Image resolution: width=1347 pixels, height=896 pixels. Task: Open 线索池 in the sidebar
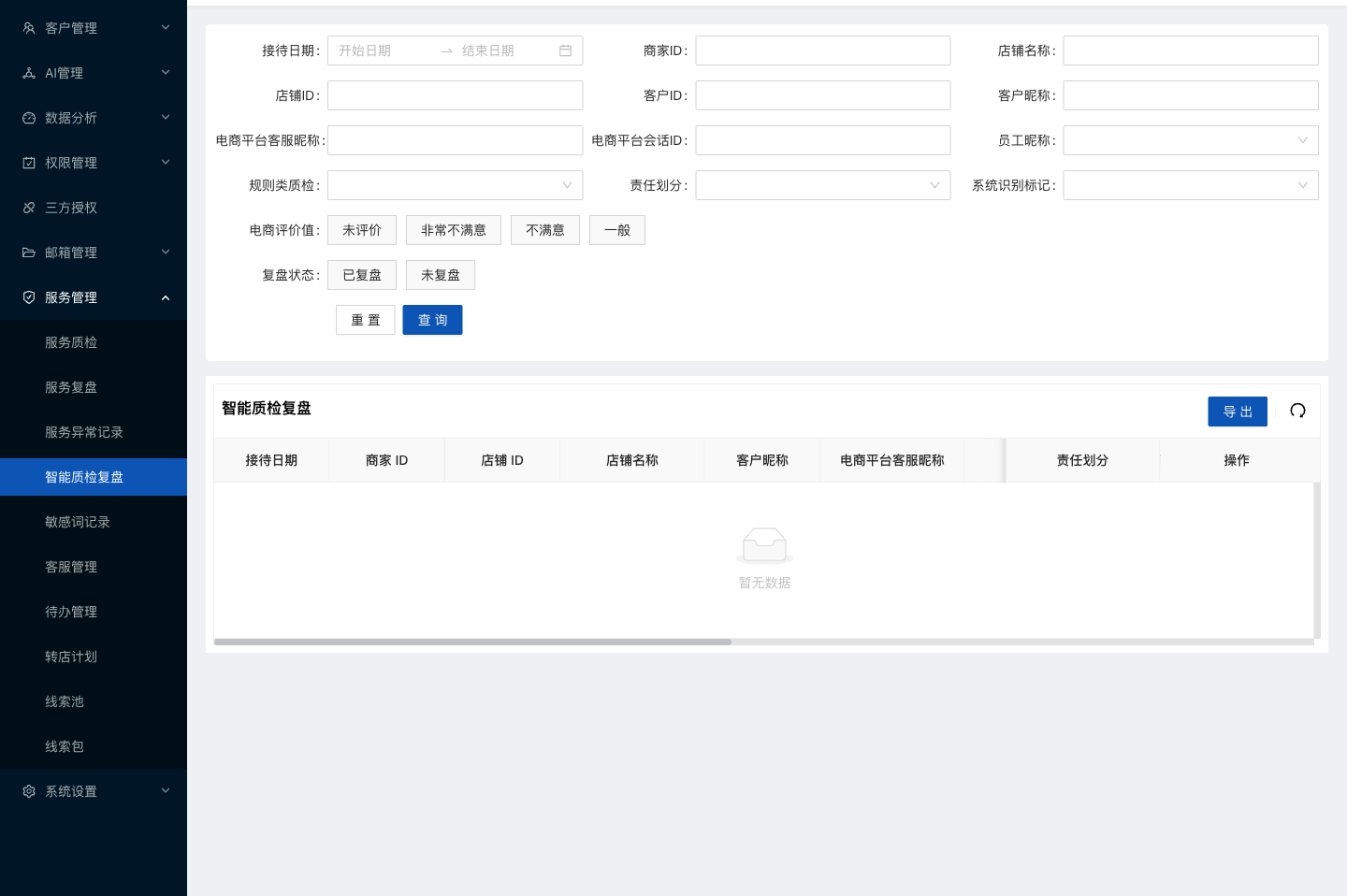94,701
